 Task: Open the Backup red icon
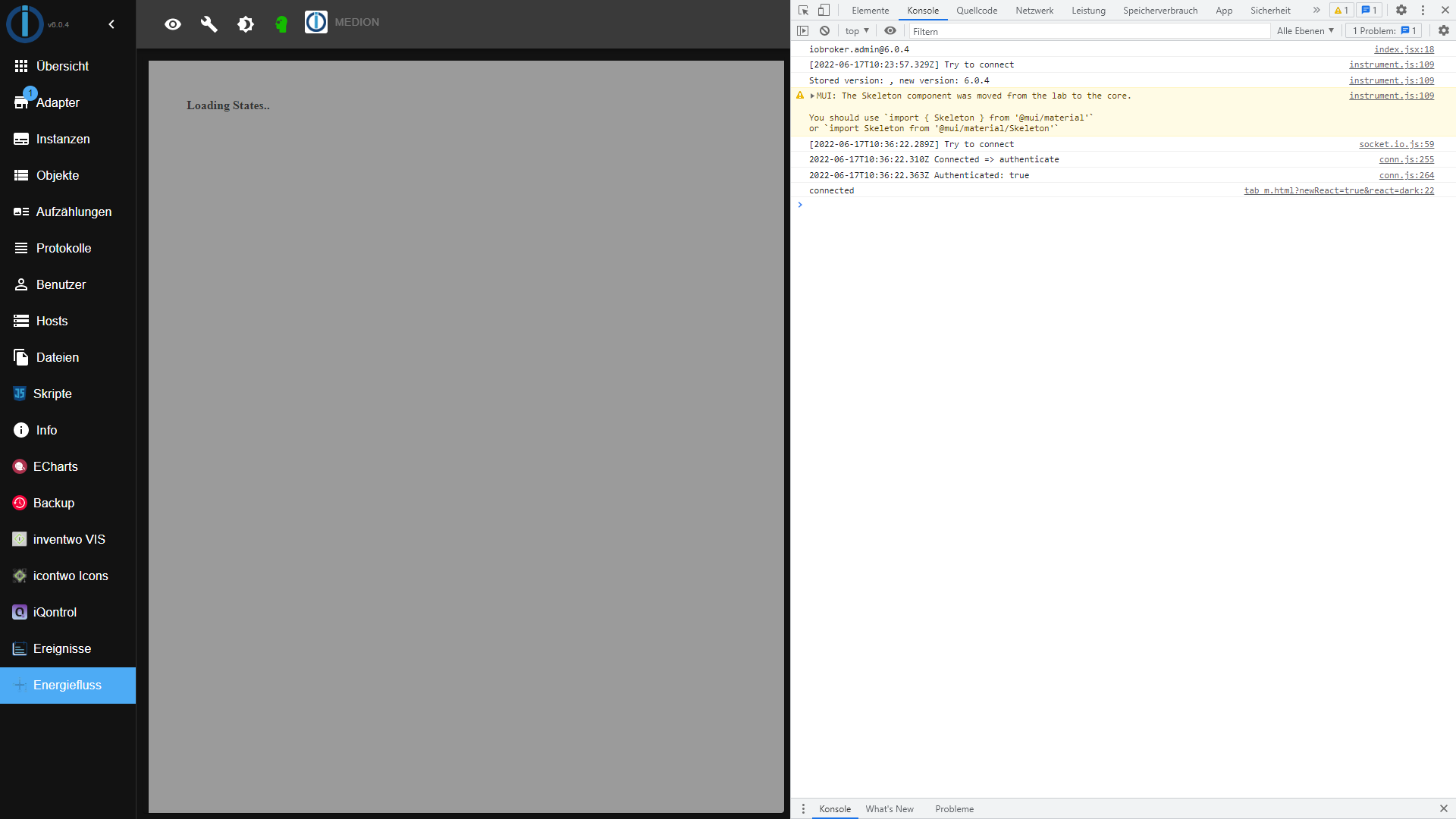click(20, 503)
